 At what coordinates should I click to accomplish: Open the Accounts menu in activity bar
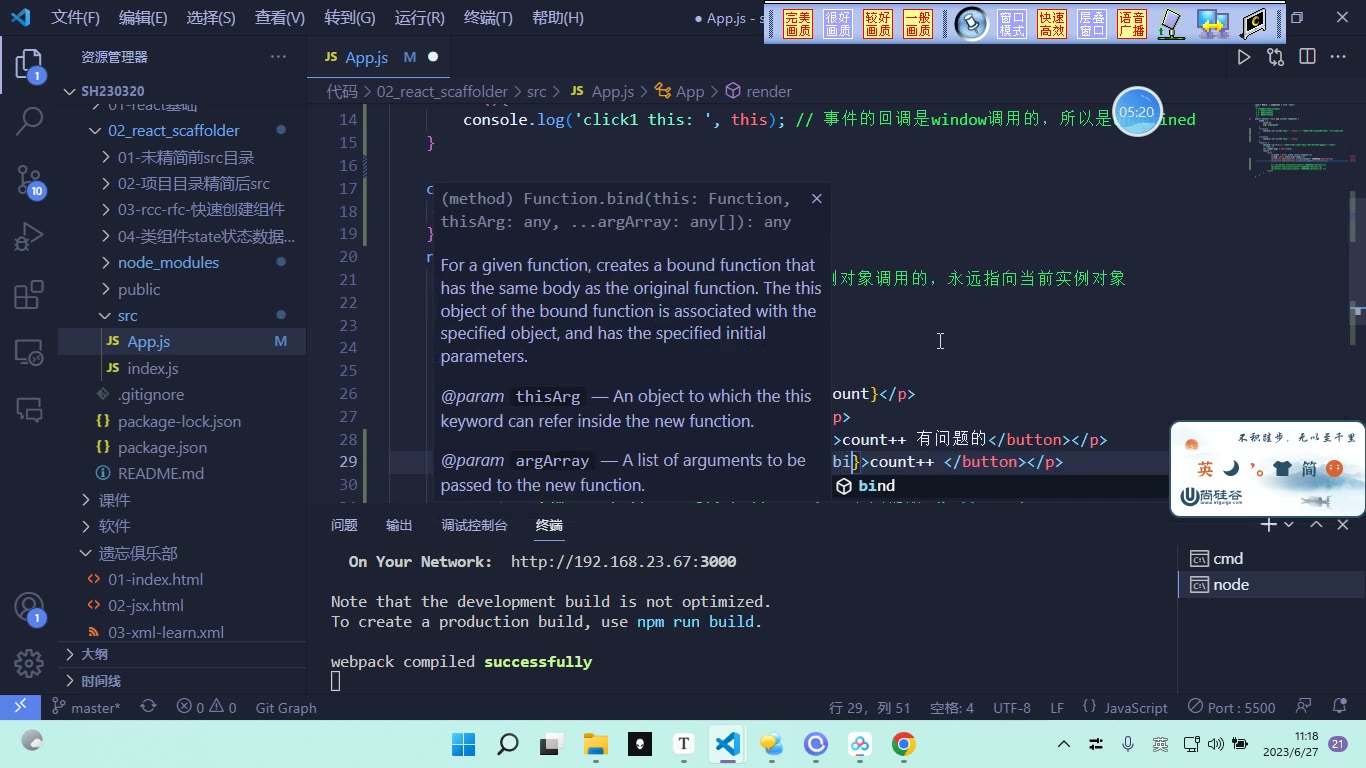click(29, 607)
